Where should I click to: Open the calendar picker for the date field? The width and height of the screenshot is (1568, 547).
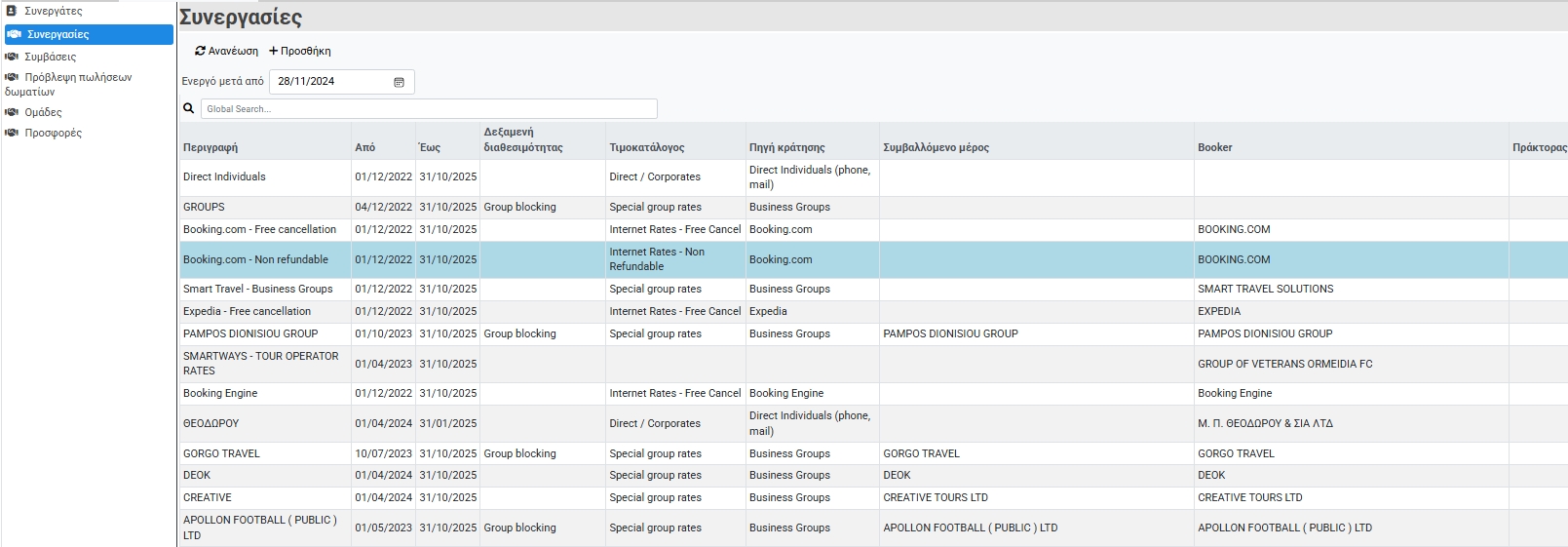point(399,82)
